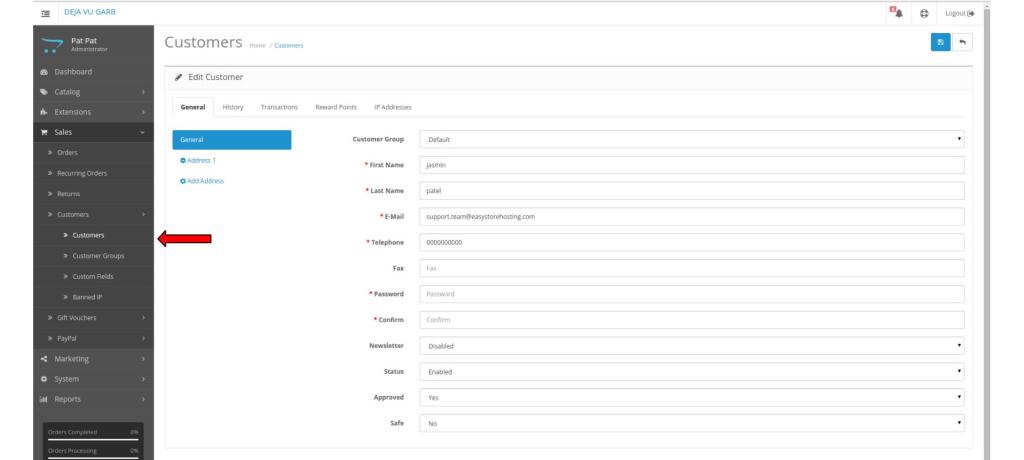This screenshot has height=460, width=1024.
Task: Open the Safe dropdown
Action: coord(692,424)
